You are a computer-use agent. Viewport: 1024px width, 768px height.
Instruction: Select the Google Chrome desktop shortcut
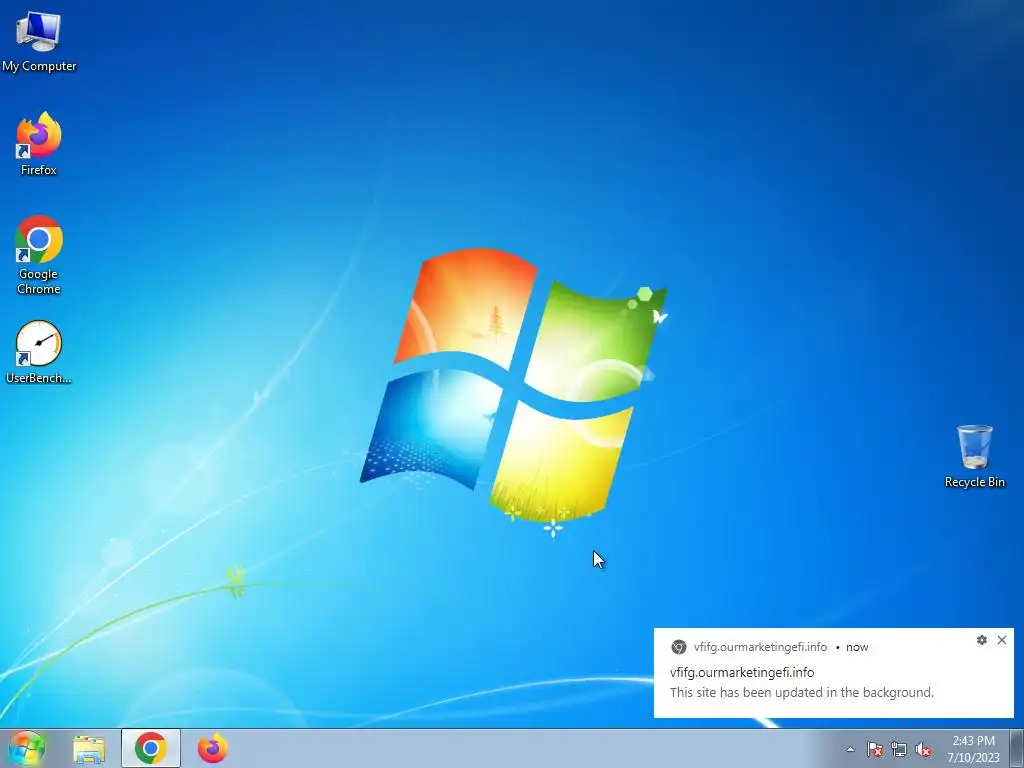[x=39, y=255]
